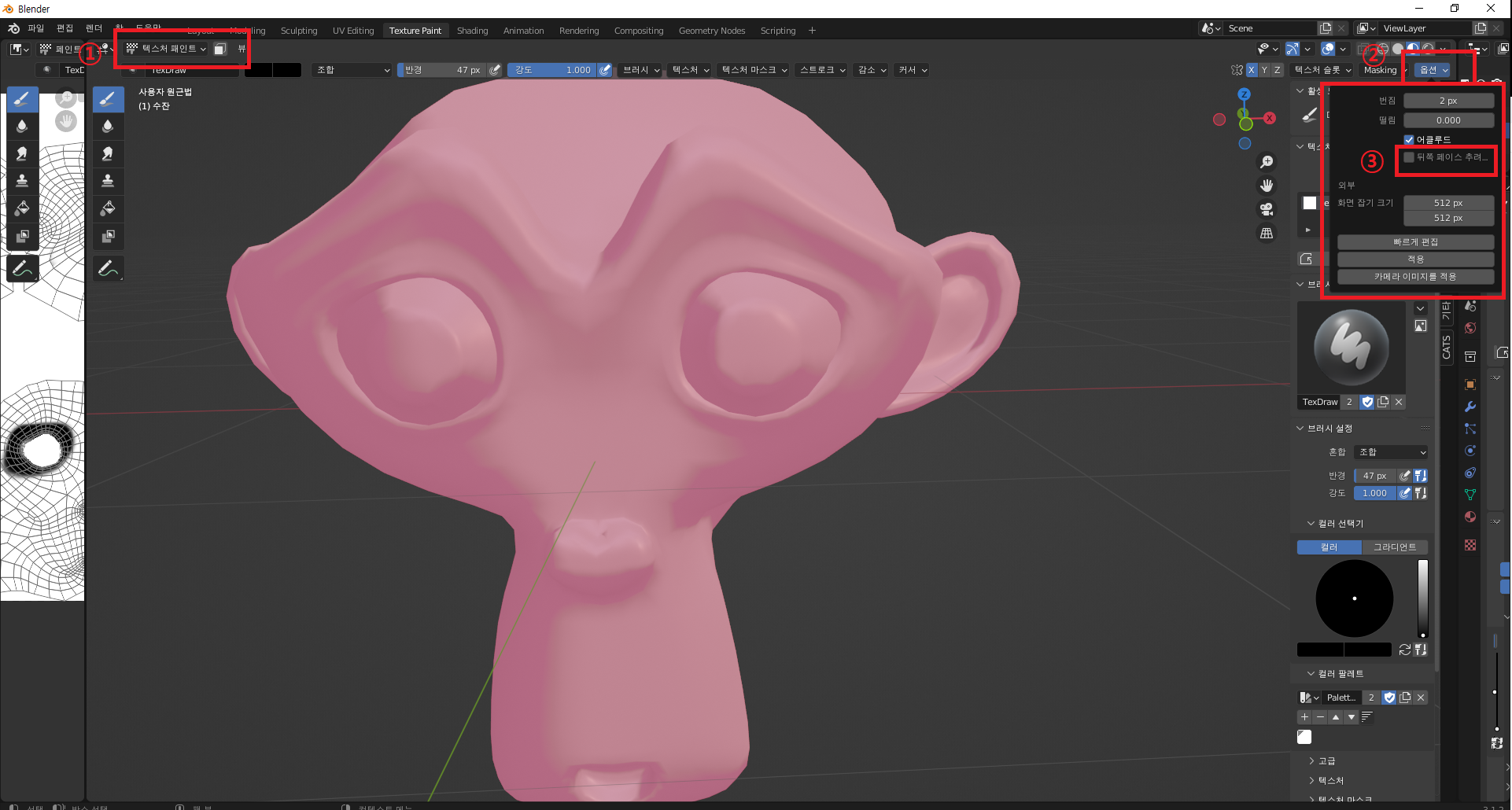Click radius pressure sensitivity pen icon in header
This screenshot has height=810, width=1512.
click(x=495, y=70)
